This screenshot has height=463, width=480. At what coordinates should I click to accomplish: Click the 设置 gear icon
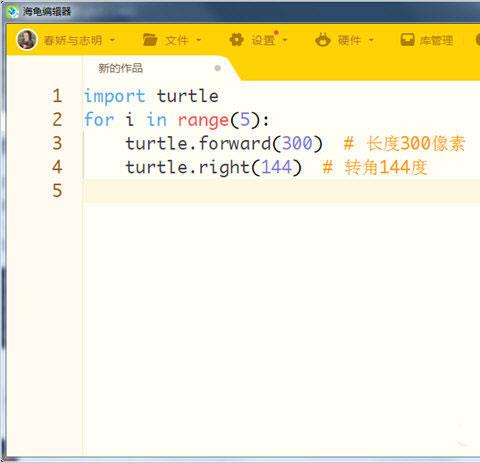click(x=237, y=40)
